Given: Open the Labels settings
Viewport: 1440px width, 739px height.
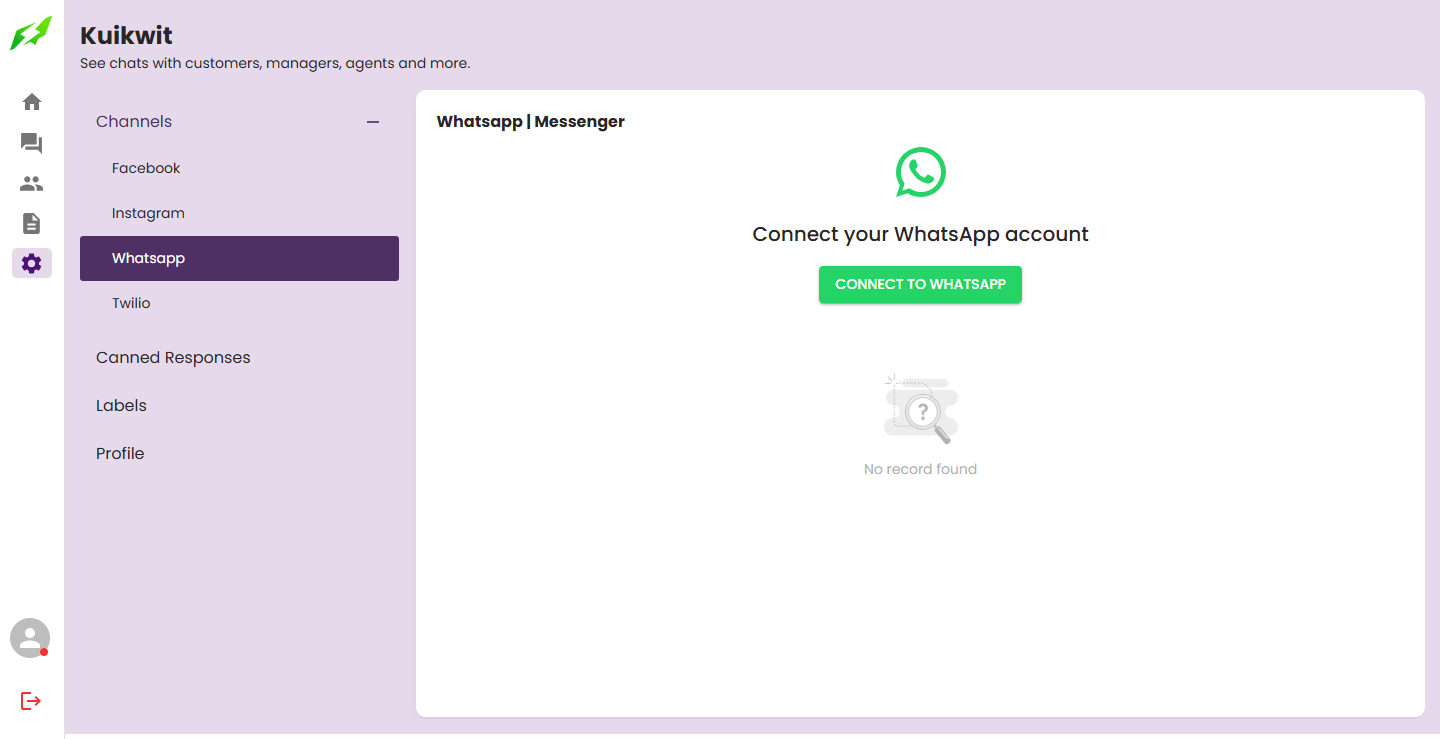Looking at the screenshot, I should click(x=239, y=406).
